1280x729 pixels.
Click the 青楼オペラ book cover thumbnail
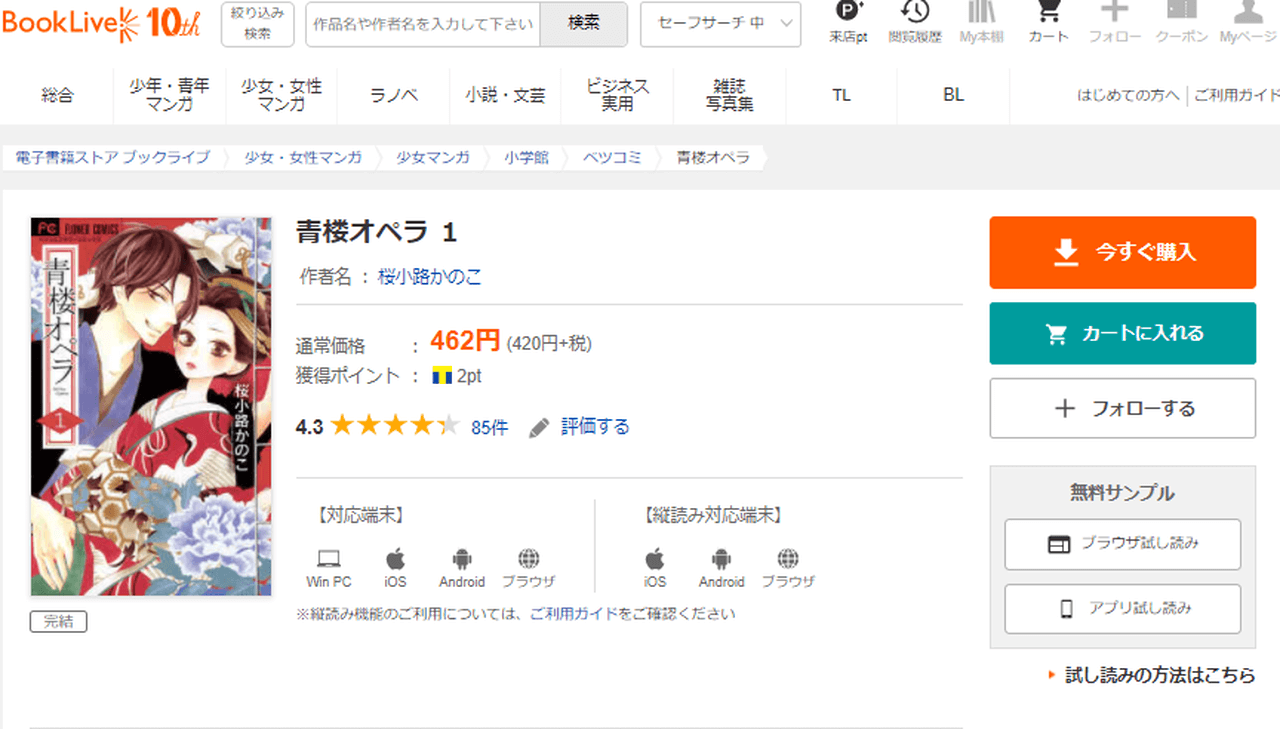pos(151,406)
